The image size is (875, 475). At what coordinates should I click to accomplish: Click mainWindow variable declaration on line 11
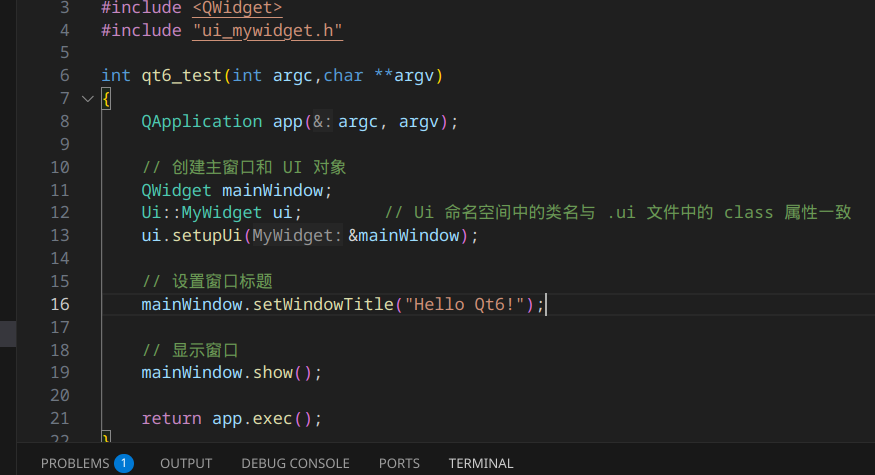pos(272,191)
